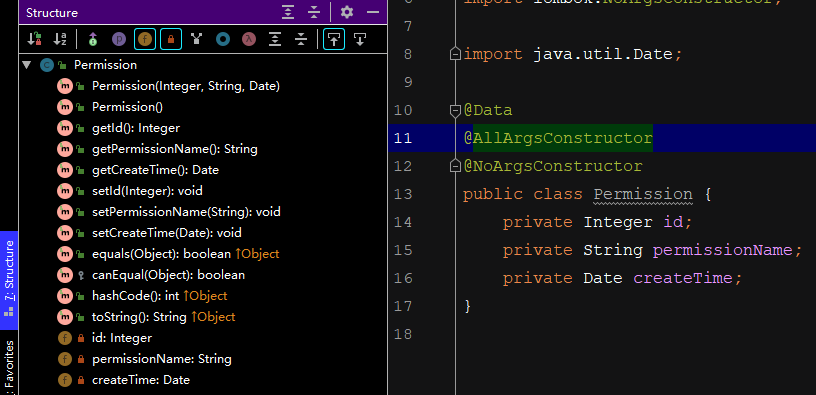816x395 pixels.
Task: Click the Permission class name in editor
Action: pos(643,194)
